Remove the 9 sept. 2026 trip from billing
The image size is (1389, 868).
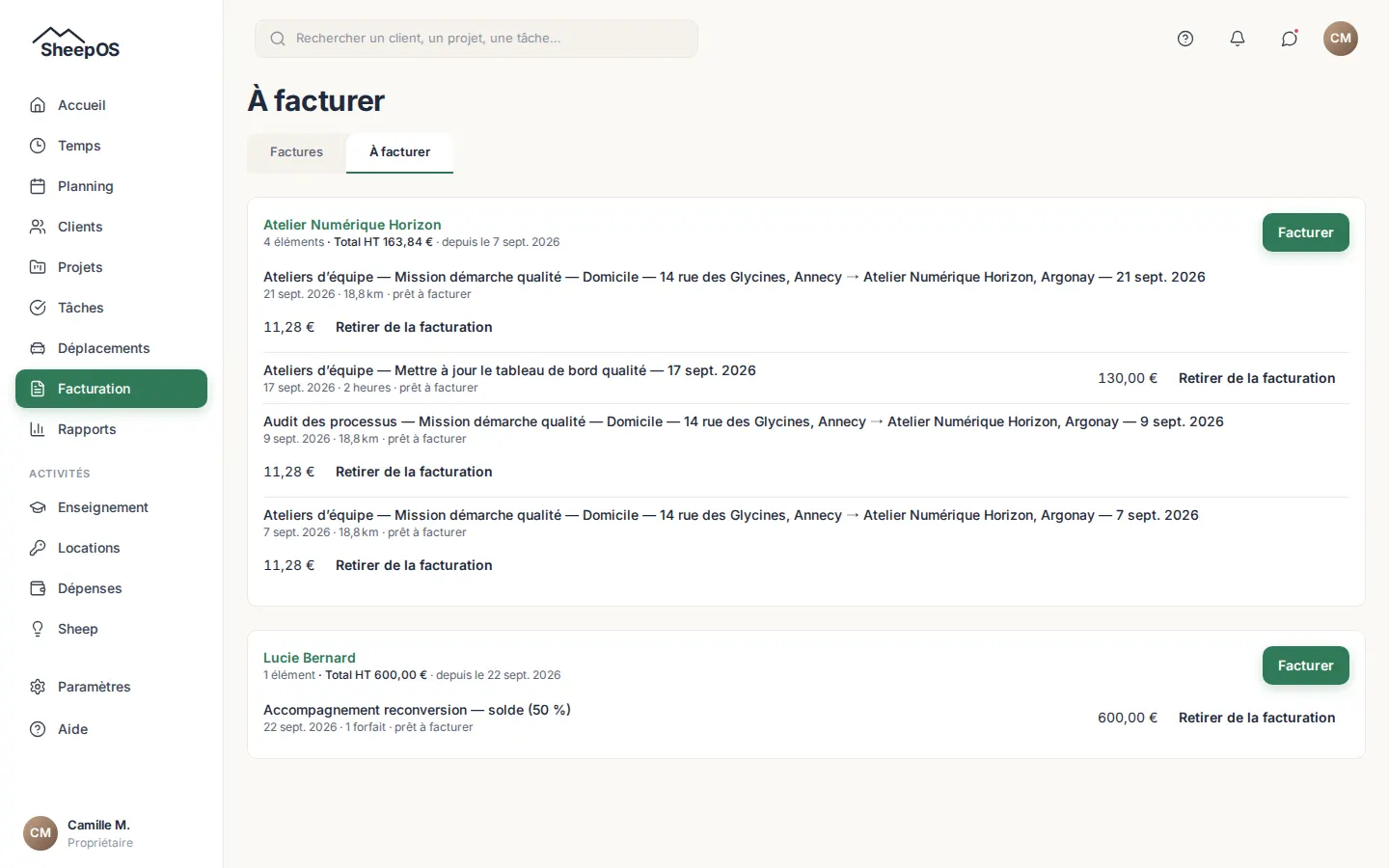pyautogui.click(x=414, y=472)
